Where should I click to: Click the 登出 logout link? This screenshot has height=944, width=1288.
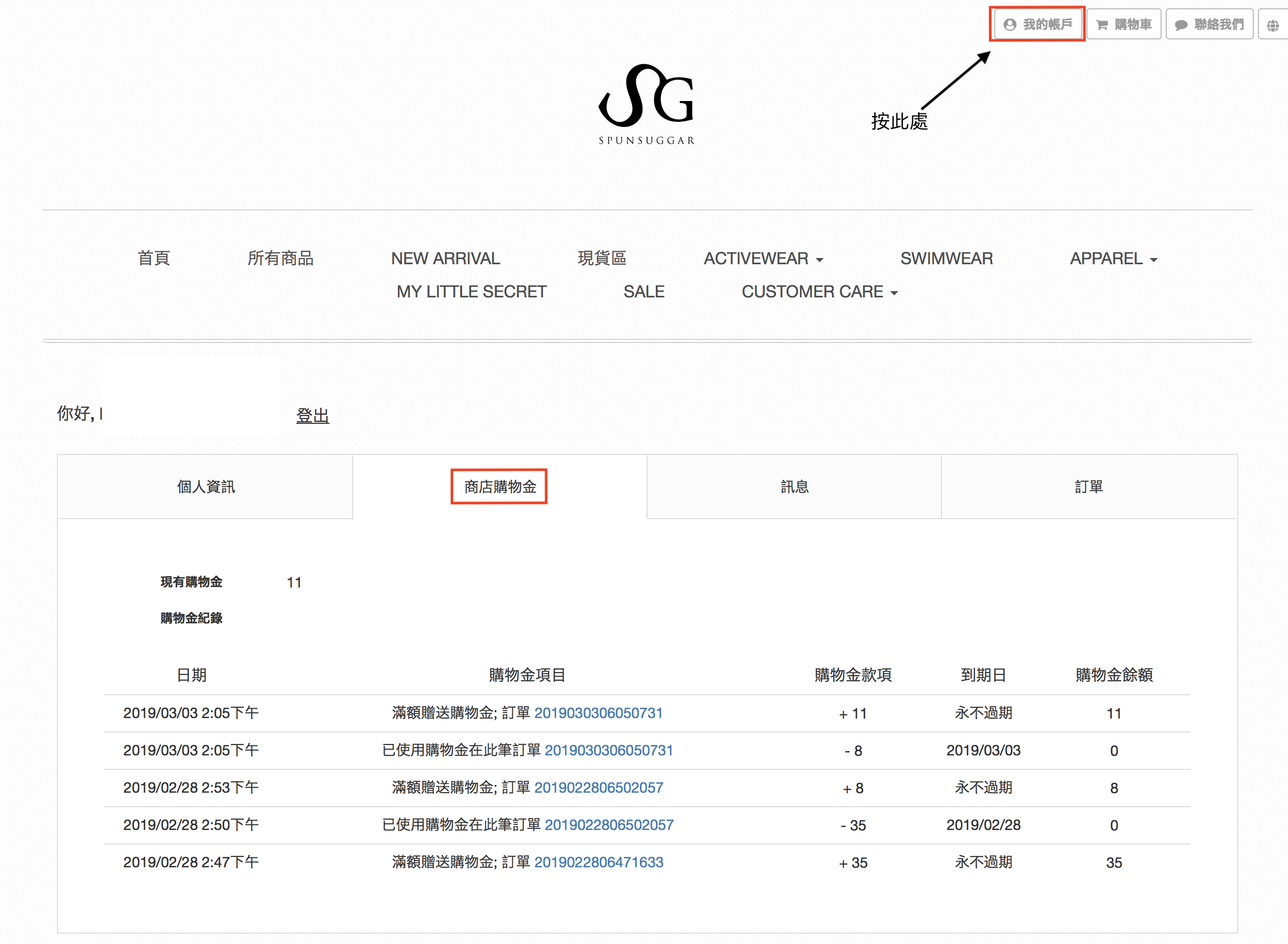312,416
